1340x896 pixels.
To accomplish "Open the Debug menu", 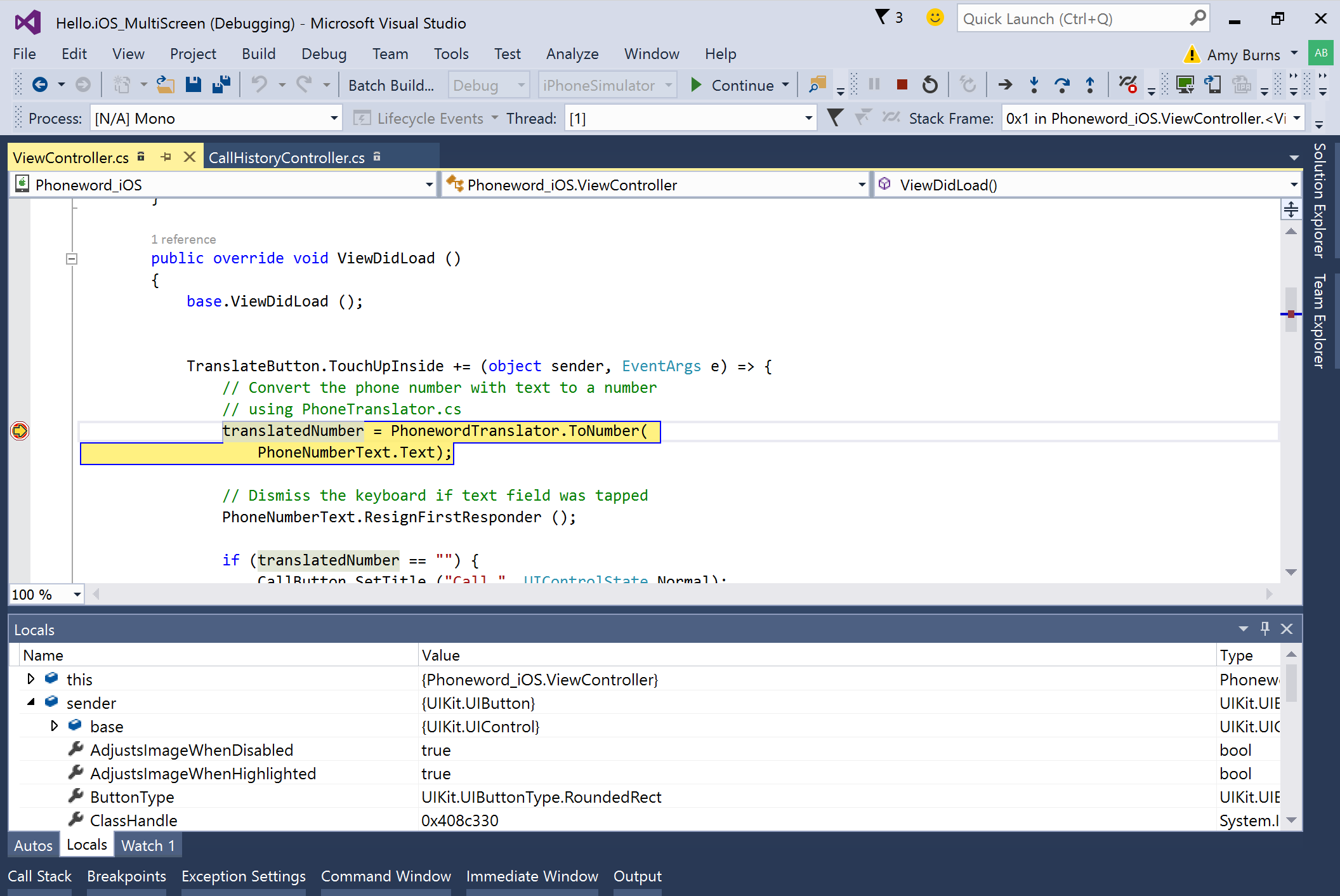I will [324, 54].
